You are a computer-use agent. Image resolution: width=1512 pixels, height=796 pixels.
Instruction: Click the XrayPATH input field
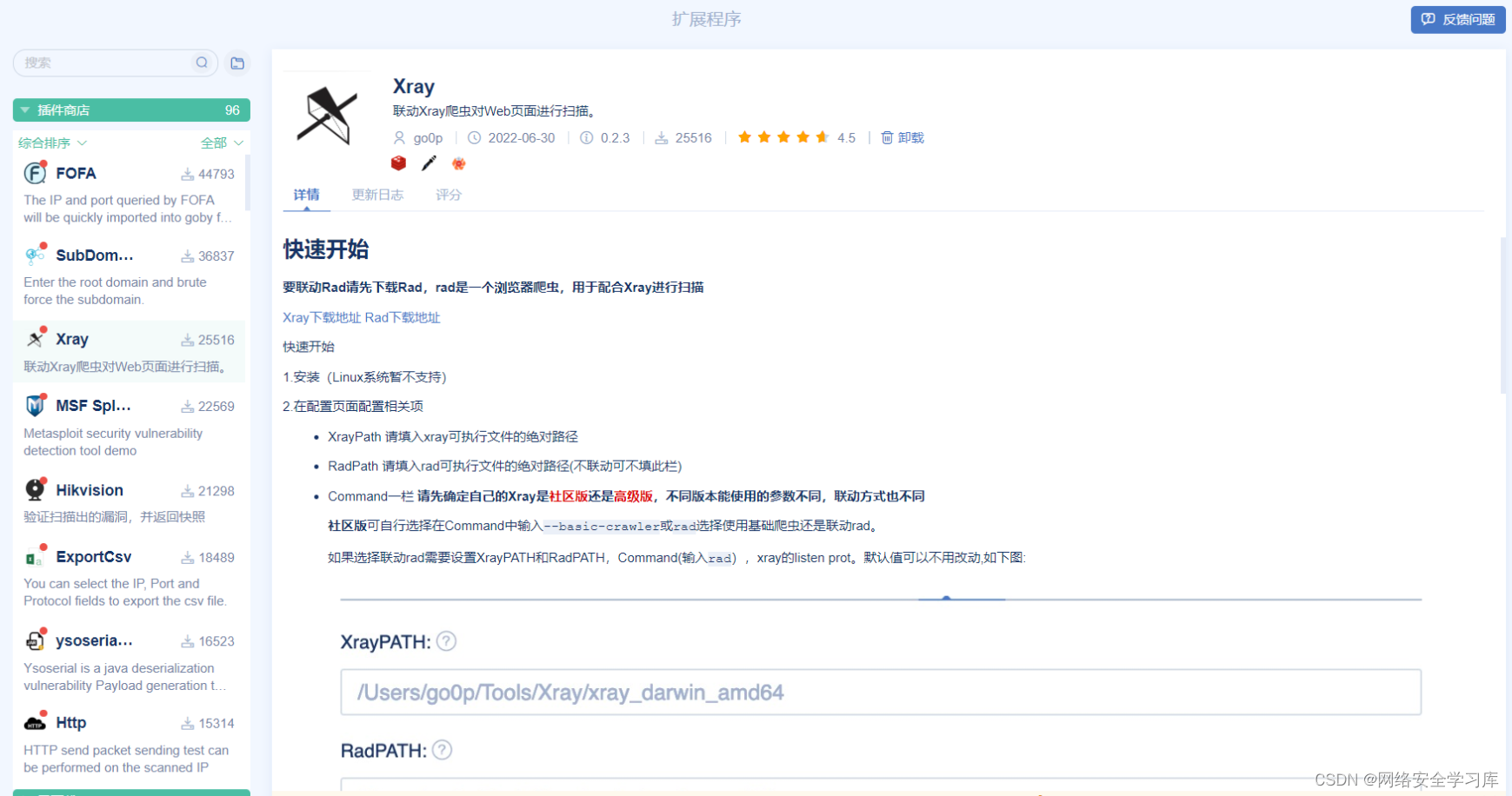pyautogui.click(x=881, y=692)
